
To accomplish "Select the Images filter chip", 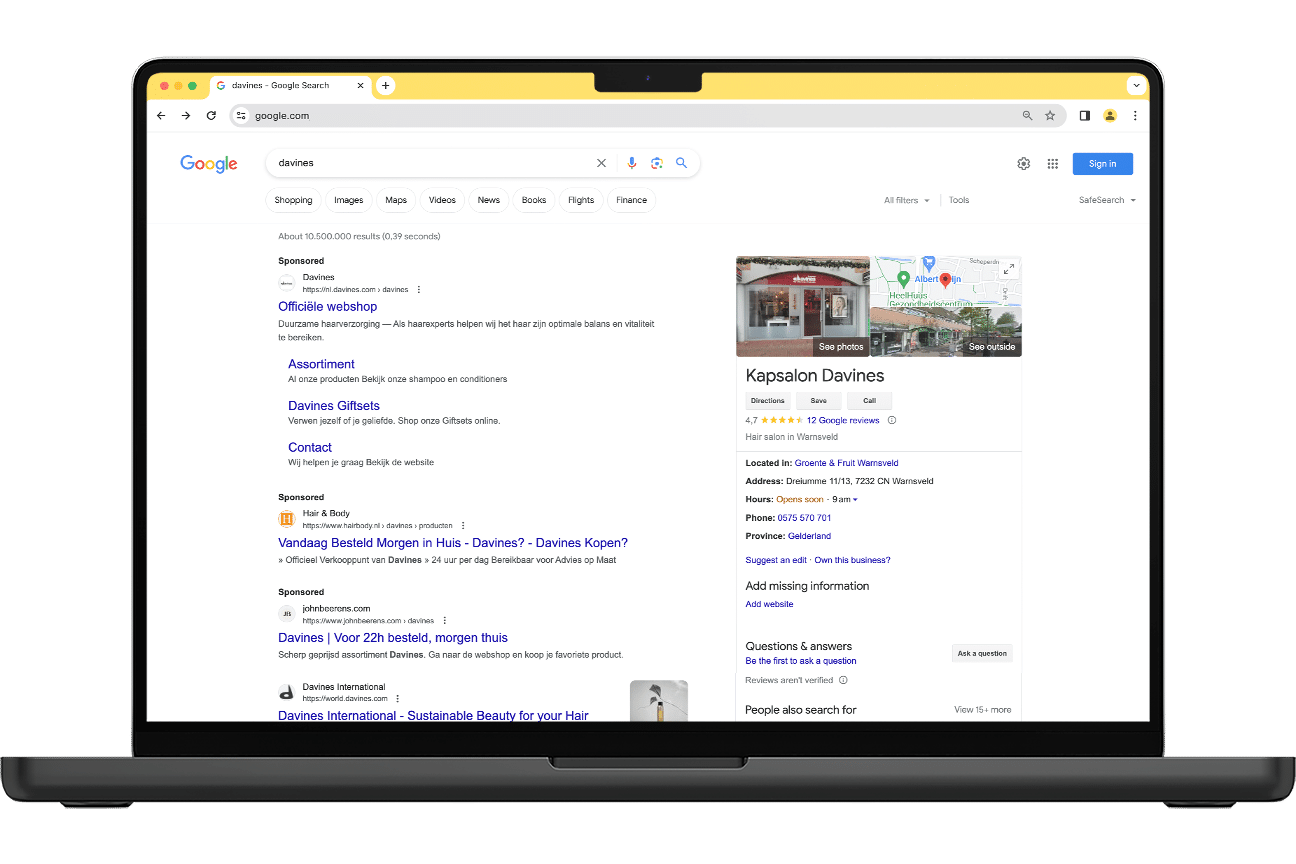I will click(x=349, y=200).
